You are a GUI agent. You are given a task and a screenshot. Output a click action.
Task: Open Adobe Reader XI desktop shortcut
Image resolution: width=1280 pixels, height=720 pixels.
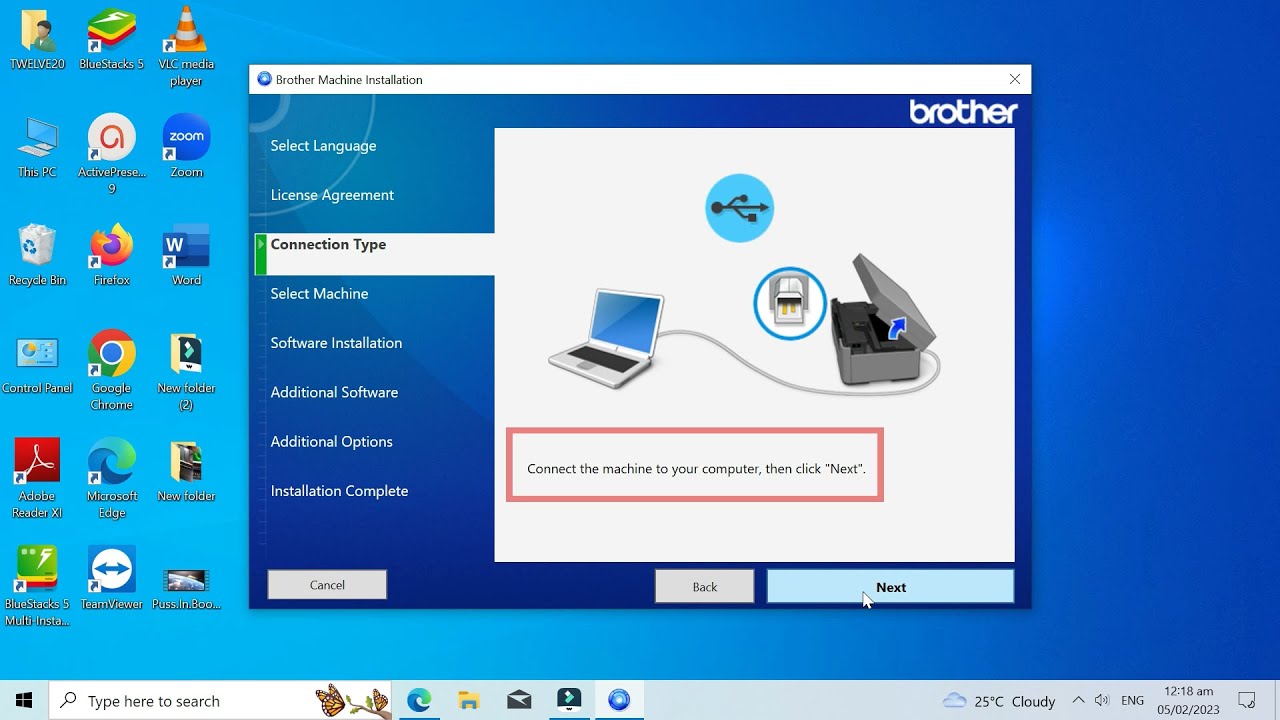(37, 479)
